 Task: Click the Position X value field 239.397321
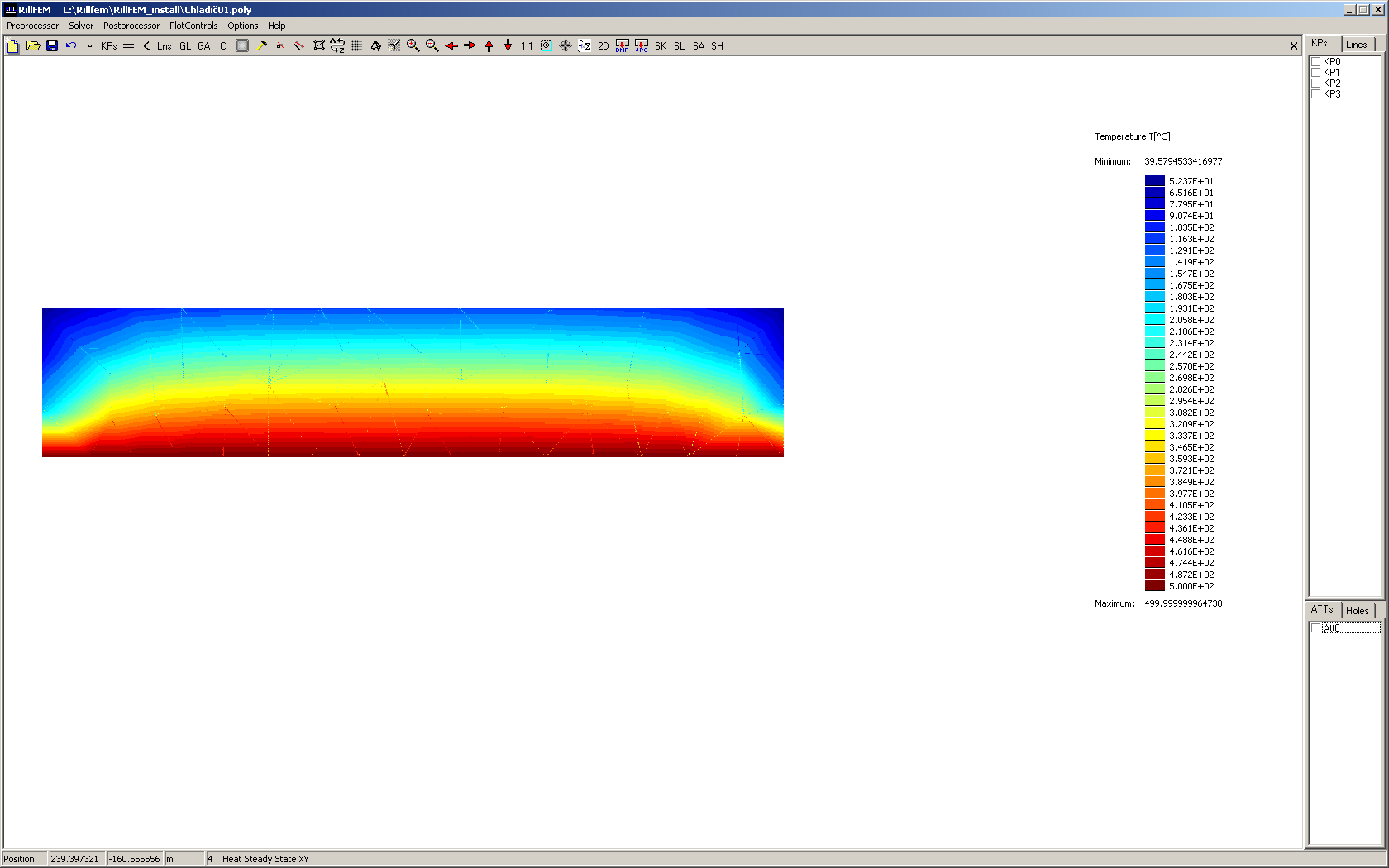(76, 859)
